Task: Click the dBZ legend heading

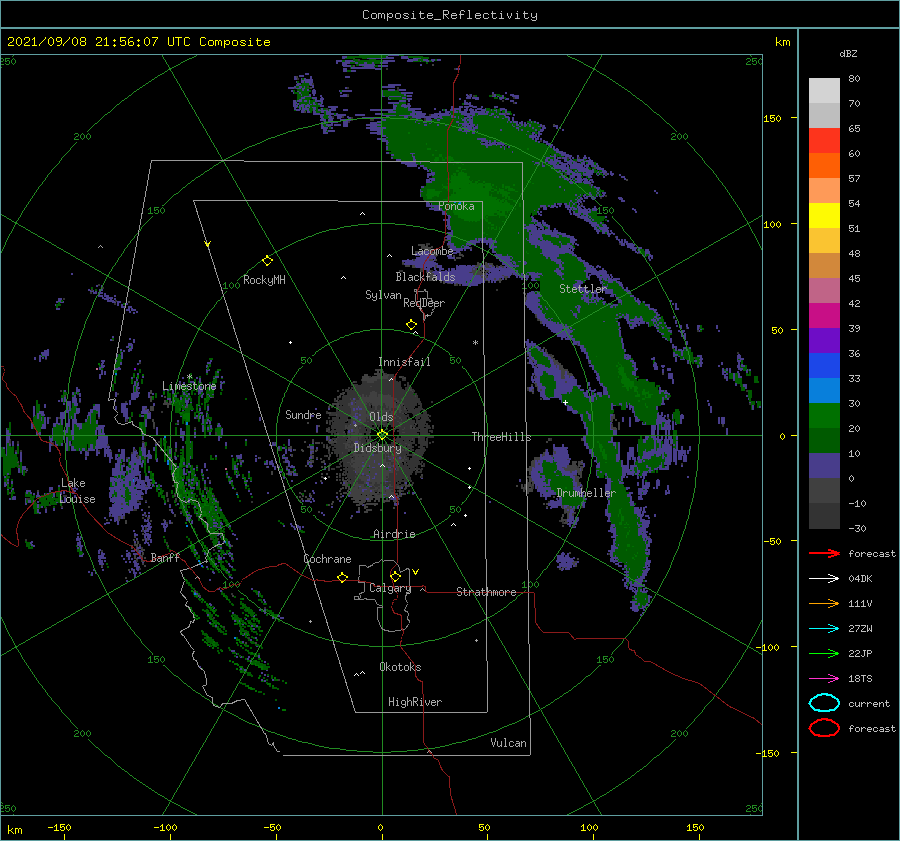Action: 848,54
